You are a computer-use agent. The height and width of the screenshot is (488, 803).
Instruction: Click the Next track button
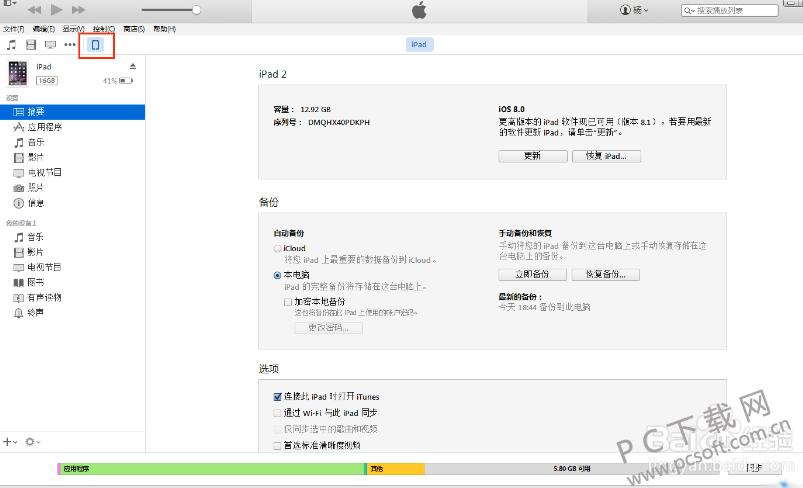tap(78, 10)
